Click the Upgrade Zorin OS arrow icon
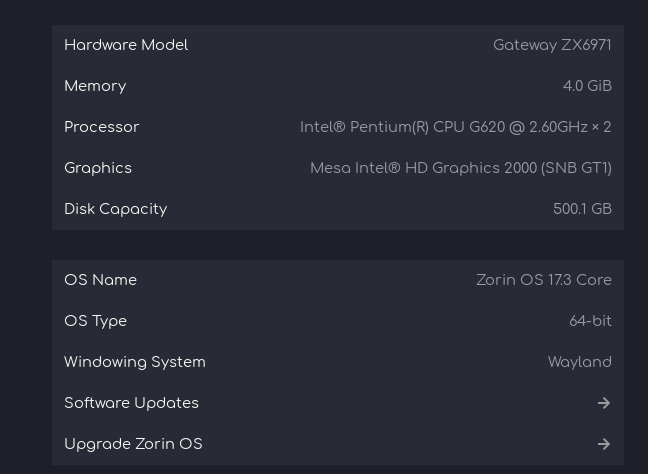 pyautogui.click(x=603, y=444)
